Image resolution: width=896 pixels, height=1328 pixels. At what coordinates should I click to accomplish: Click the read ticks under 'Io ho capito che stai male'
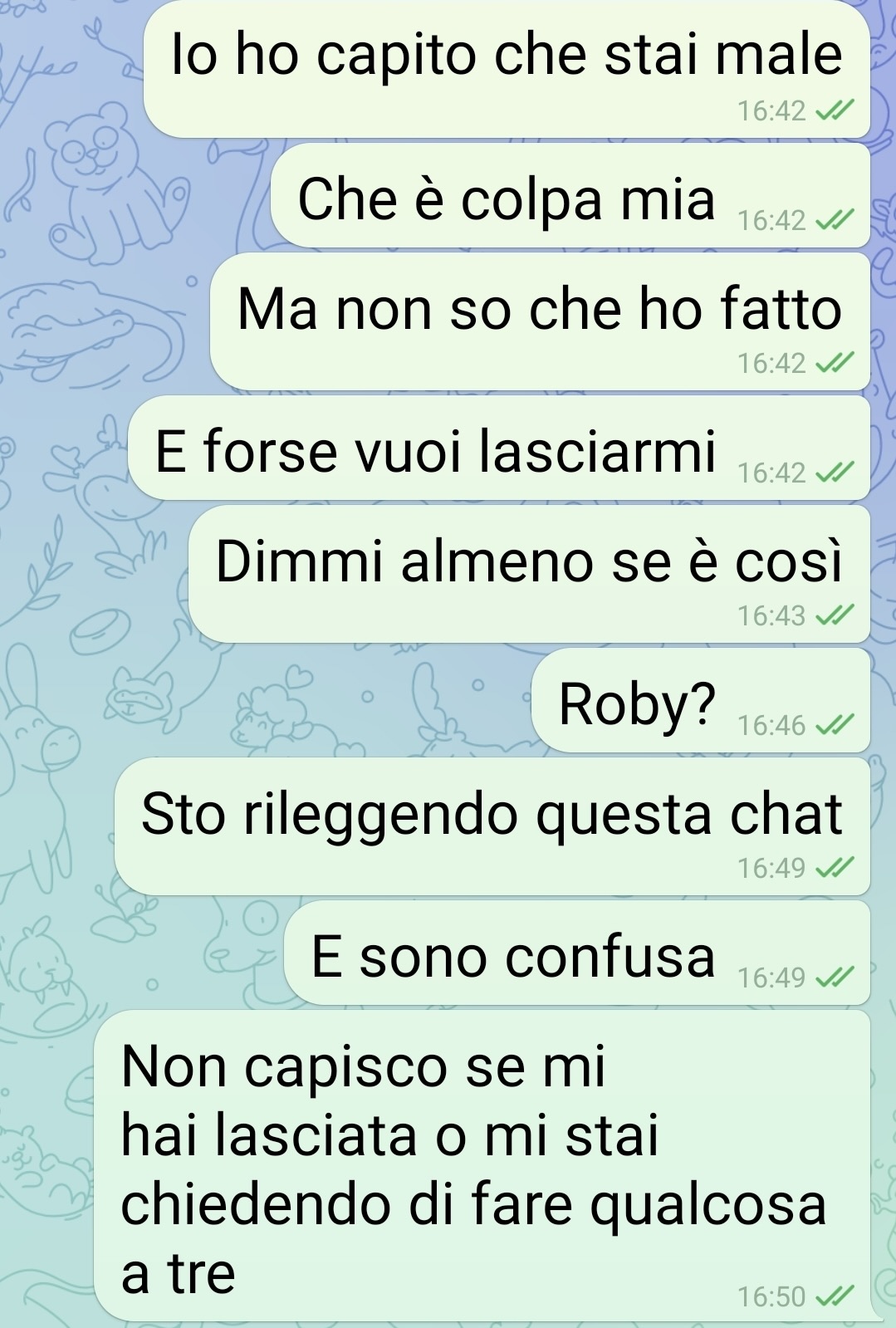point(834,111)
